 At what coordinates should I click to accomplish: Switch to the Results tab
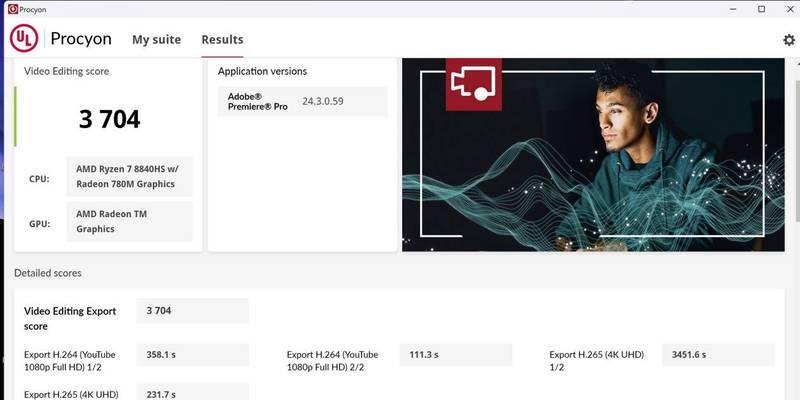(222, 39)
